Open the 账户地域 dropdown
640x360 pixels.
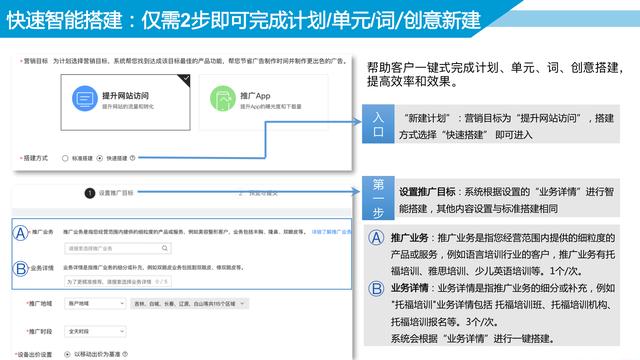pos(95,304)
